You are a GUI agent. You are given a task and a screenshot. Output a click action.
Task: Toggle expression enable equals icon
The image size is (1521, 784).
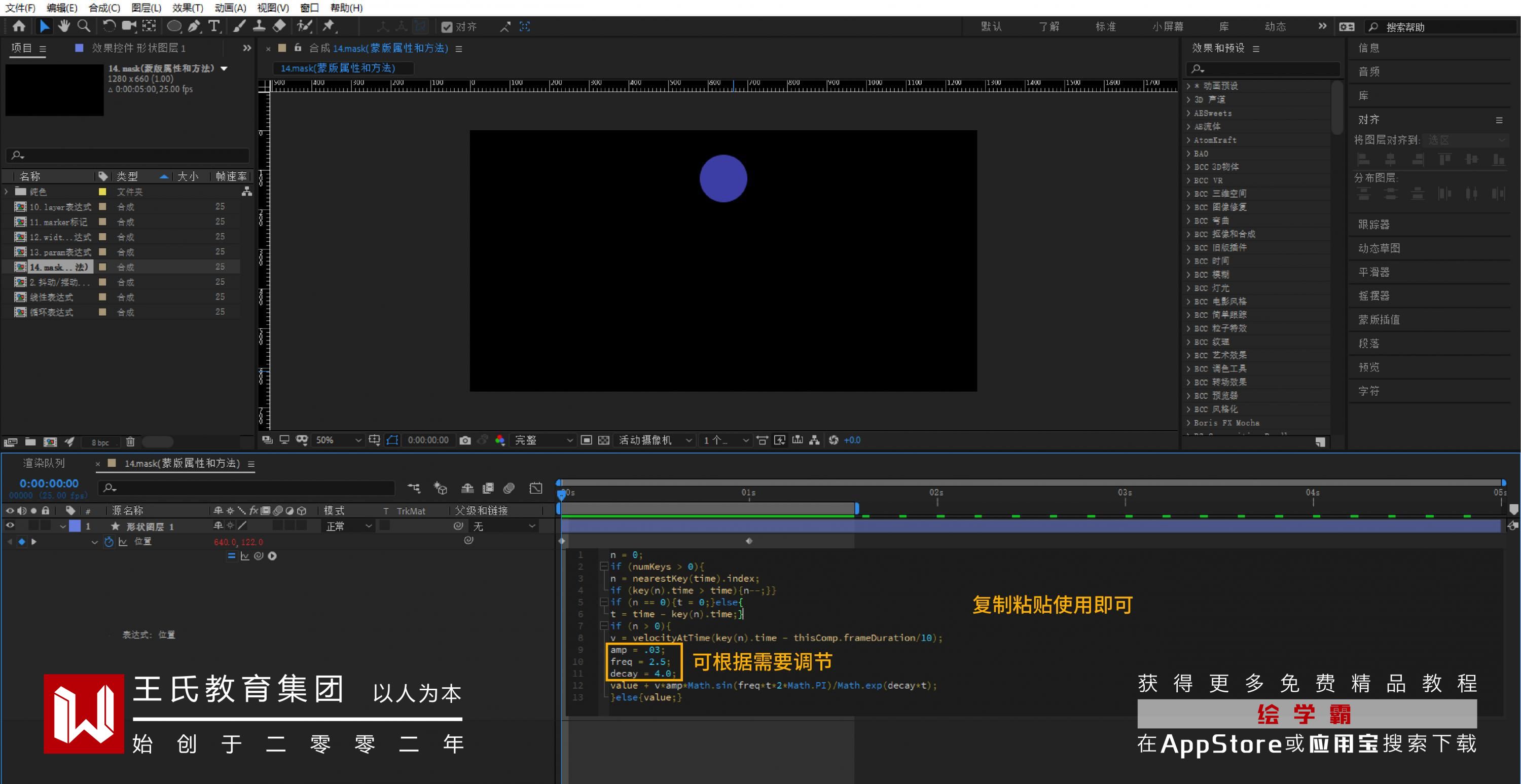click(231, 556)
